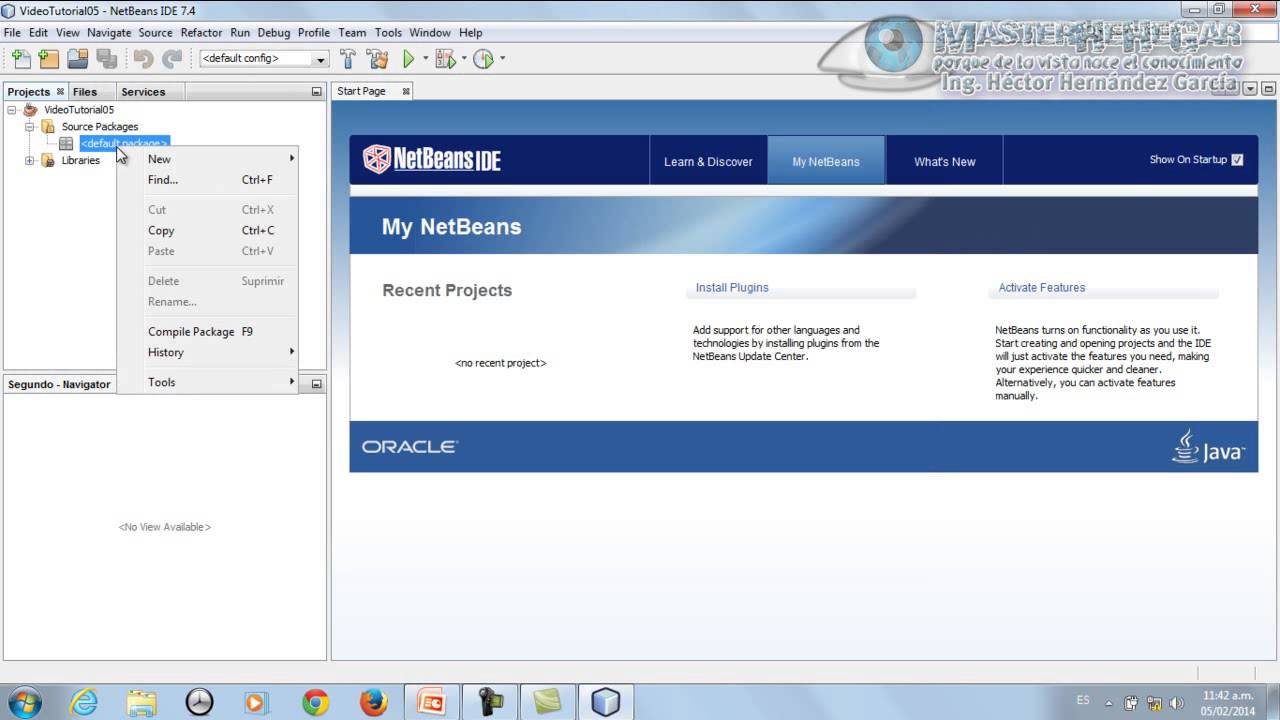
Task: Click the New Project toolbar icon
Action: coord(48,59)
